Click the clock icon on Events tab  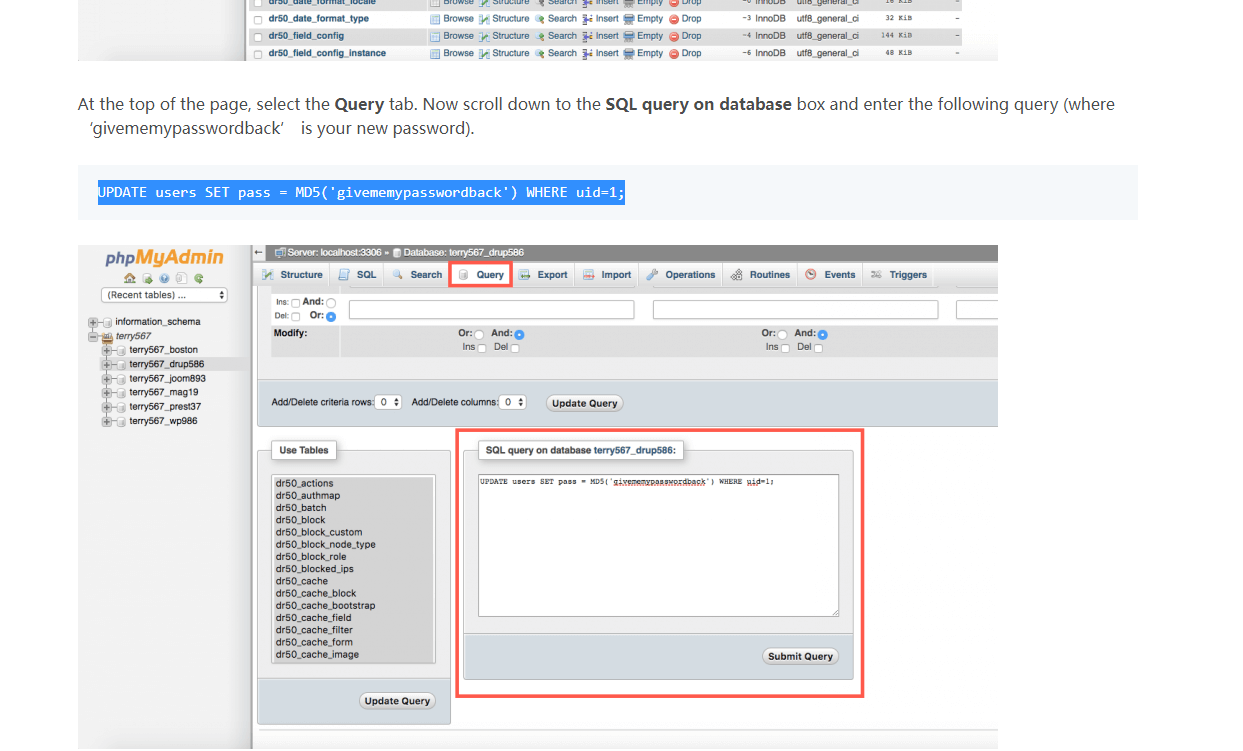(x=811, y=275)
